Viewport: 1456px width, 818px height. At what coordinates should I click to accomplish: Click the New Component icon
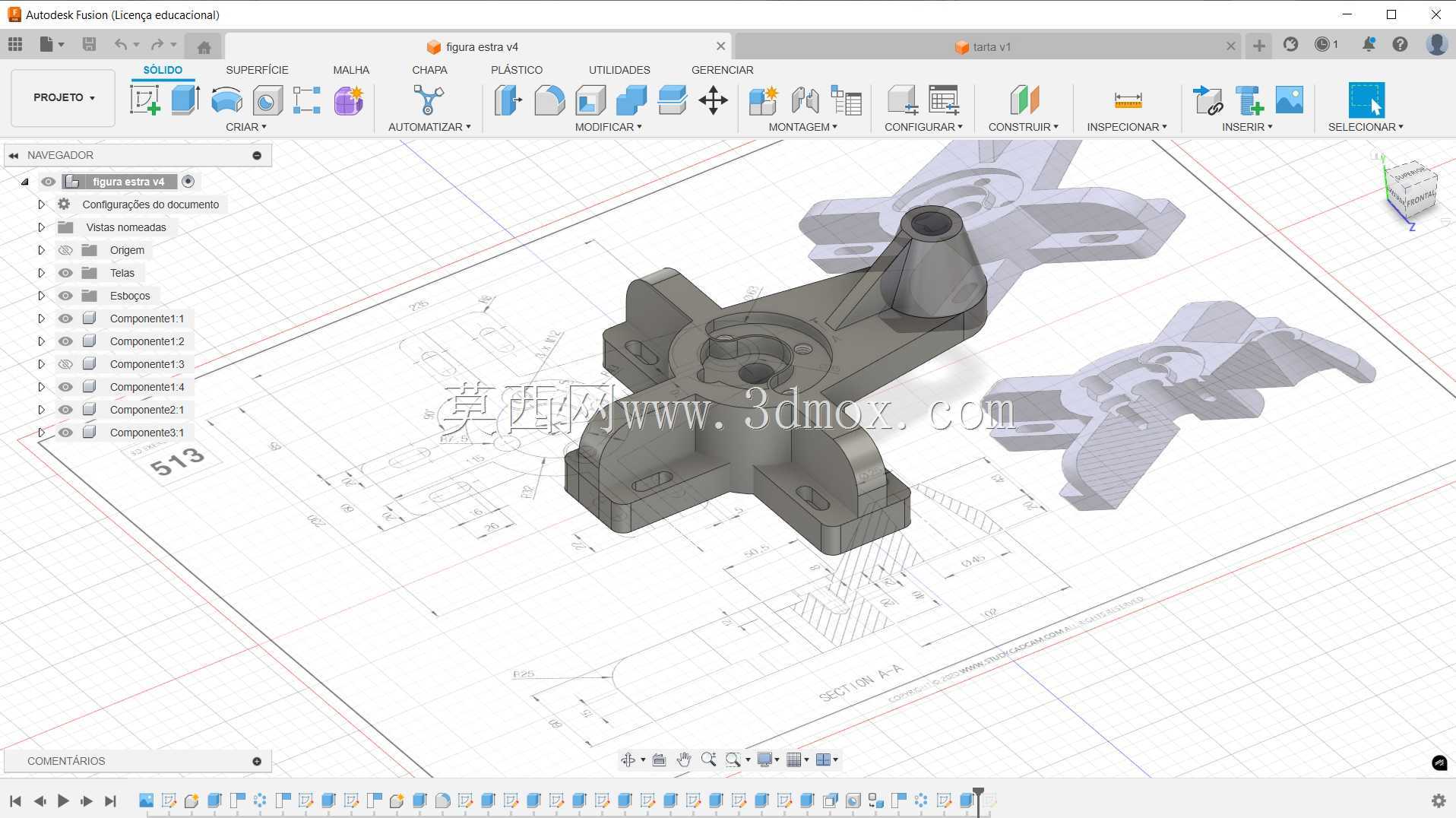764,100
